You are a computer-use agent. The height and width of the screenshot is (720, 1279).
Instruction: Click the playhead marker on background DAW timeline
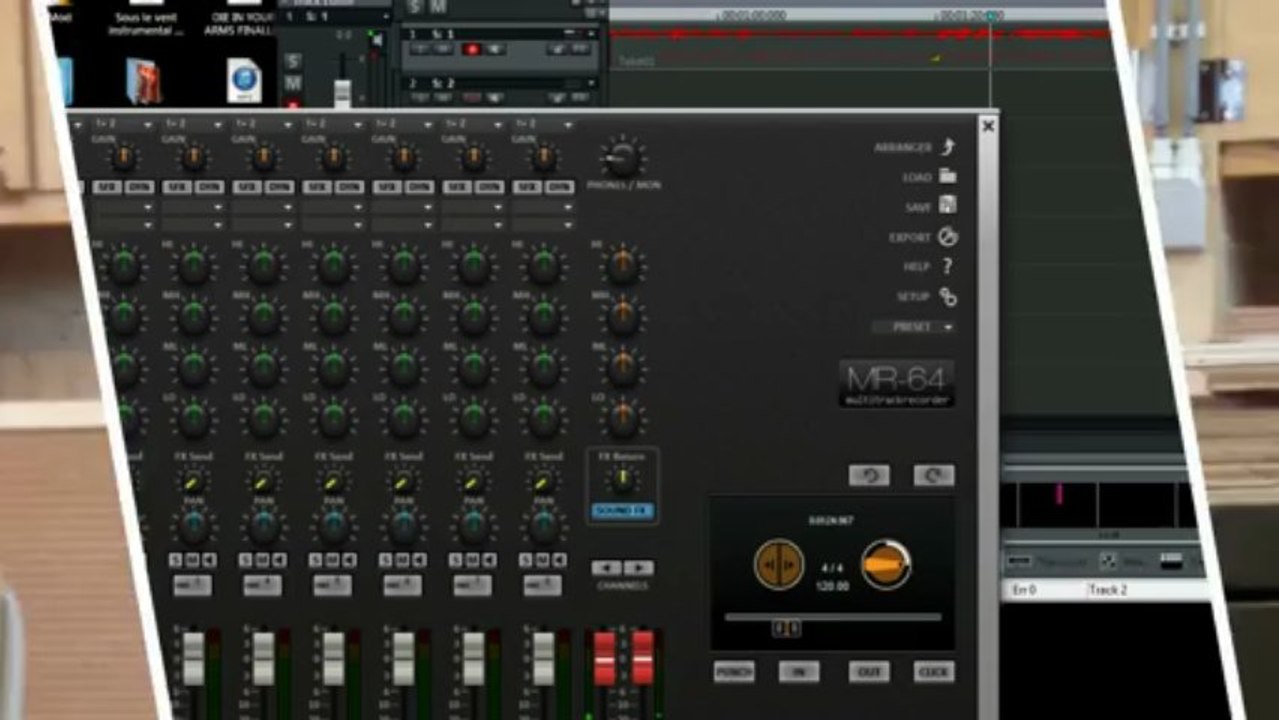[990, 16]
